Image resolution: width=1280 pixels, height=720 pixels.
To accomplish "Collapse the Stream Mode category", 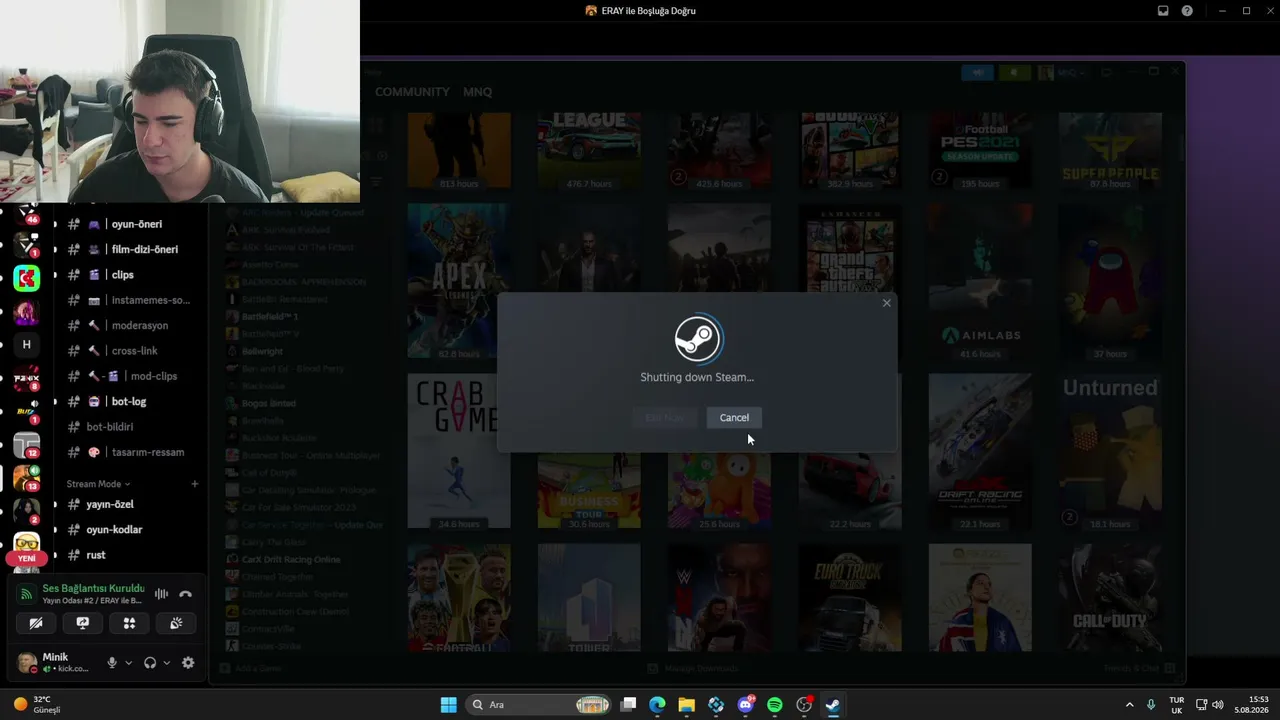I will pos(98,484).
